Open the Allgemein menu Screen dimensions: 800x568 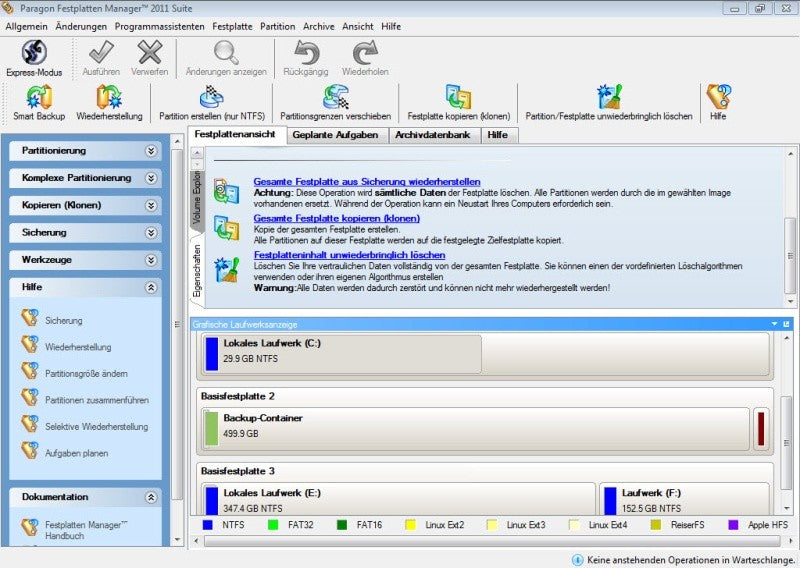pyautogui.click(x=26, y=27)
